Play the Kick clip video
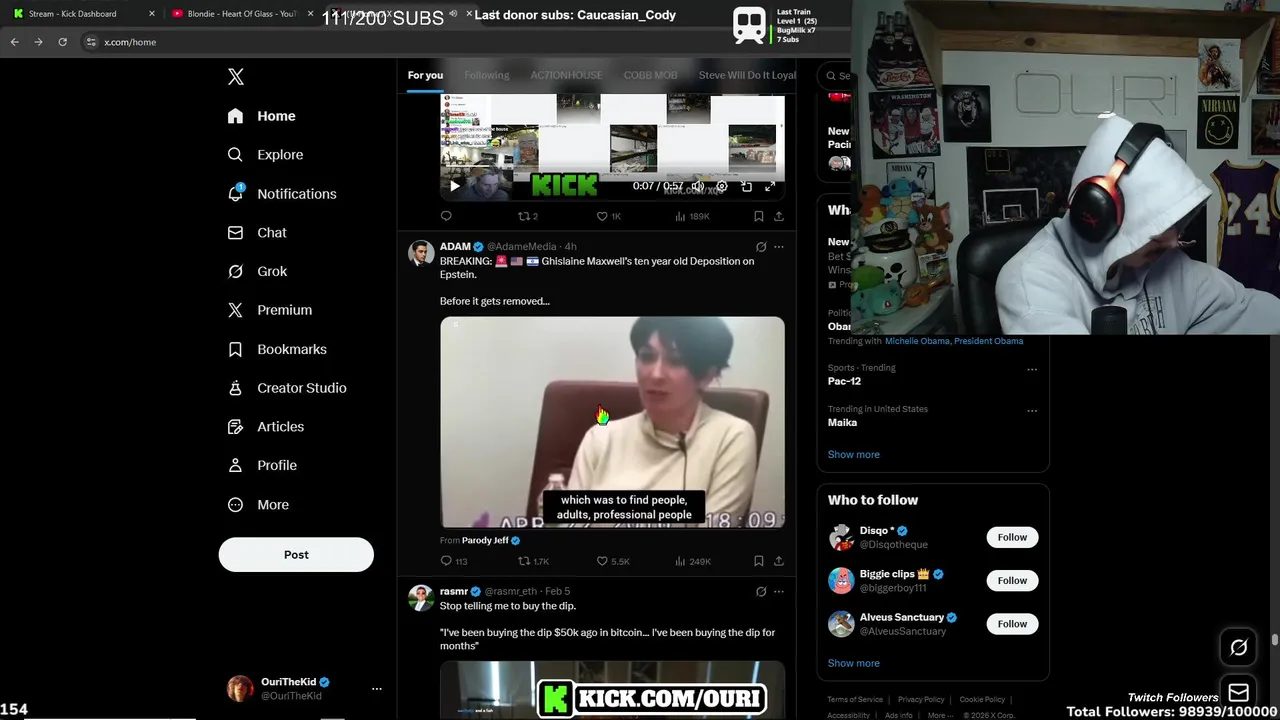 (x=455, y=186)
